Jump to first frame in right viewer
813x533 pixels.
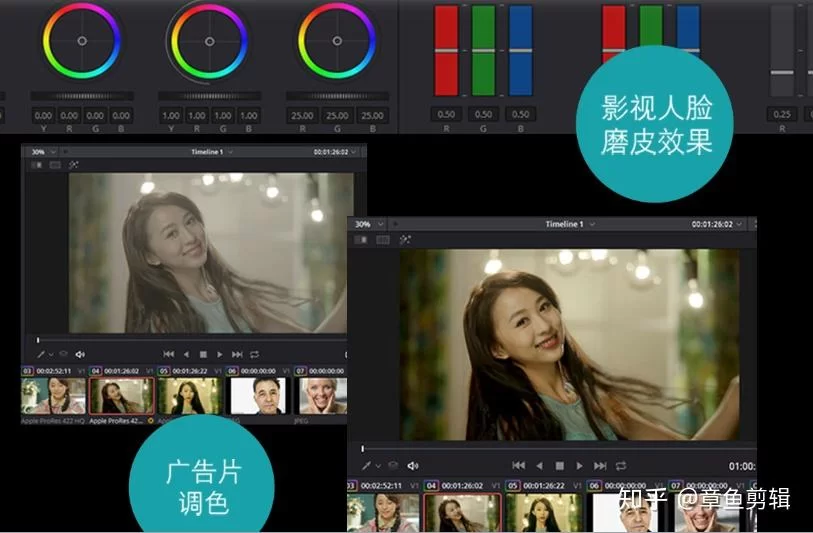tap(518, 466)
